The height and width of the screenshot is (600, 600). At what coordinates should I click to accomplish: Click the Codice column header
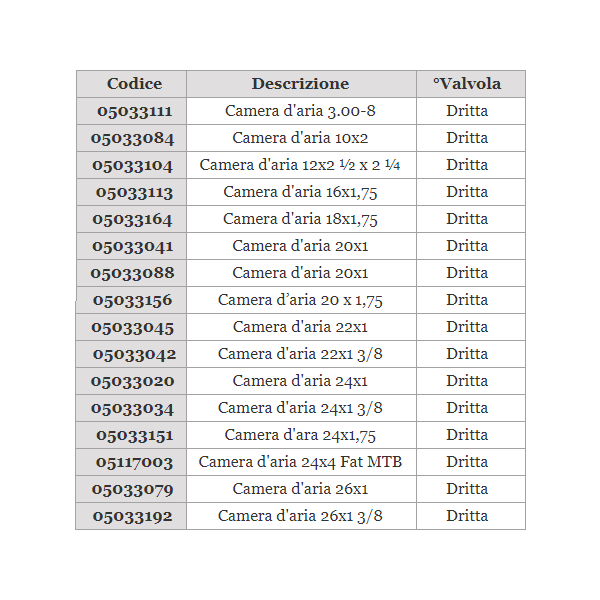pyautogui.click(x=134, y=84)
